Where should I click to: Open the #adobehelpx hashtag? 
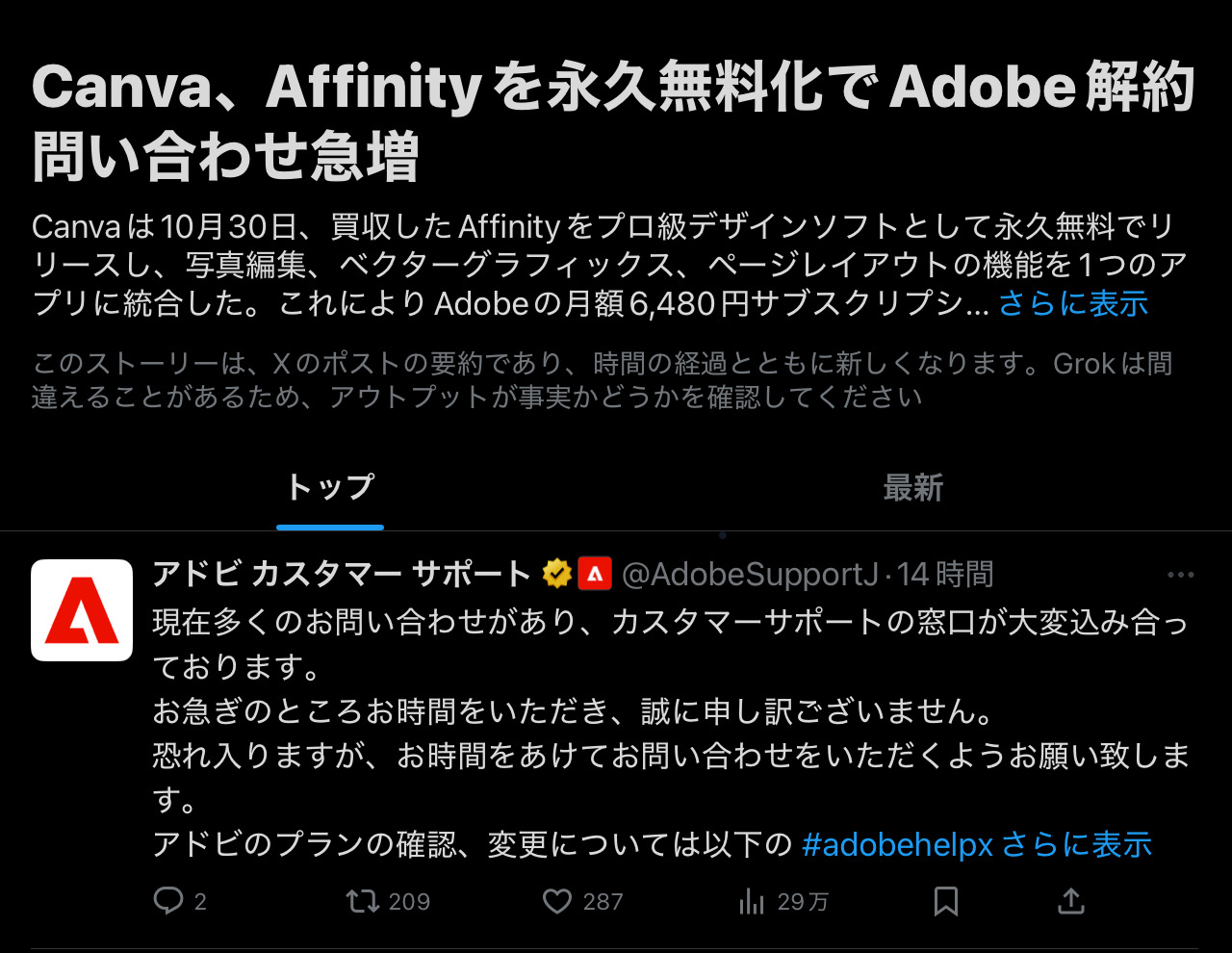click(897, 844)
